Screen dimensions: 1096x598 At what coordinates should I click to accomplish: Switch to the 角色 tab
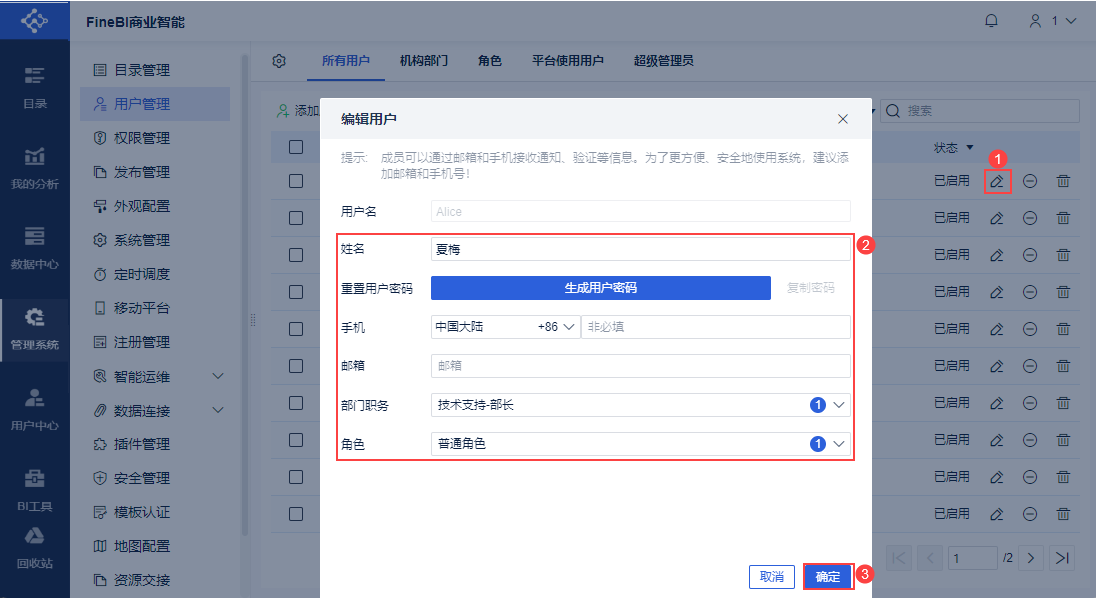click(x=489, y=61)
